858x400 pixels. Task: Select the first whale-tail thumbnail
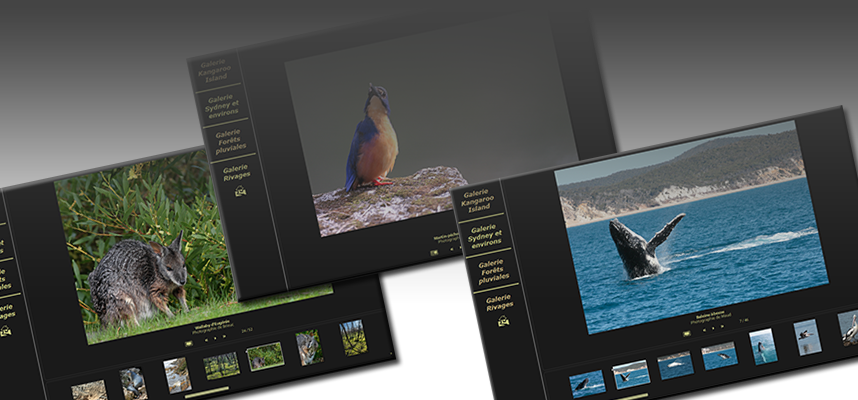tap(587, 384)
